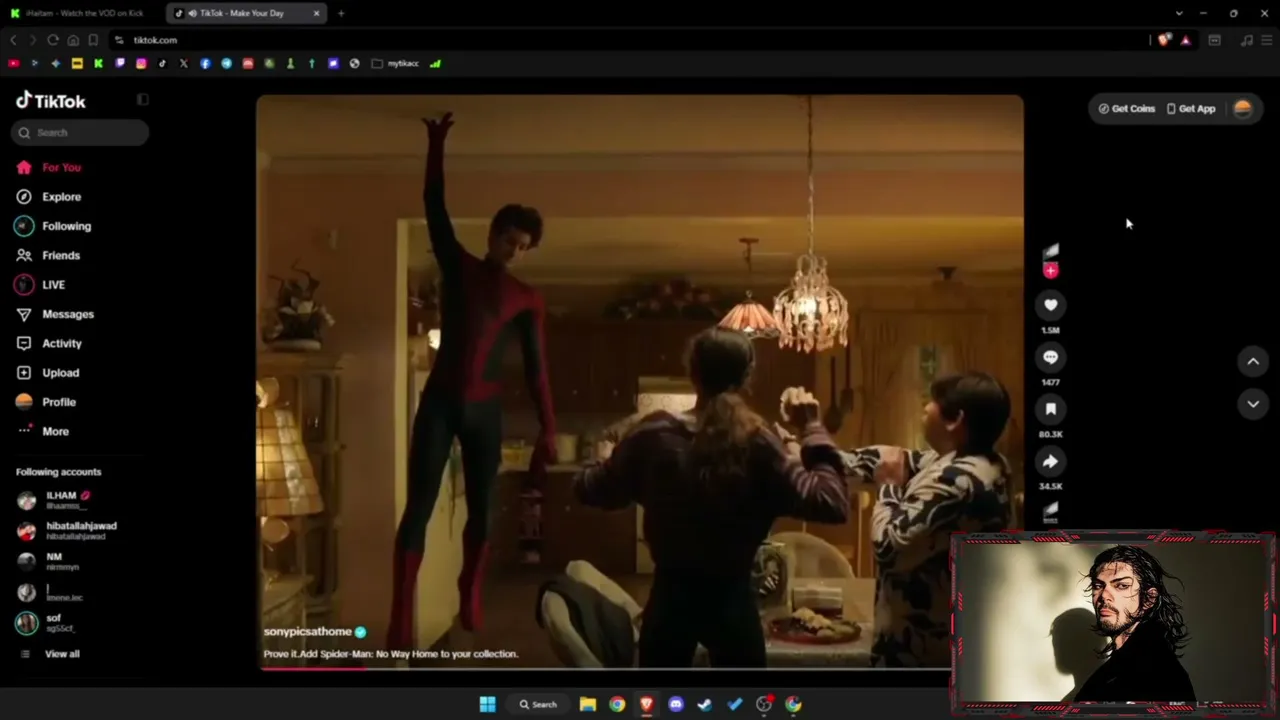1280x720 pixels.
Task: Click the TikTok search field
Action: (x=80, y=132)
